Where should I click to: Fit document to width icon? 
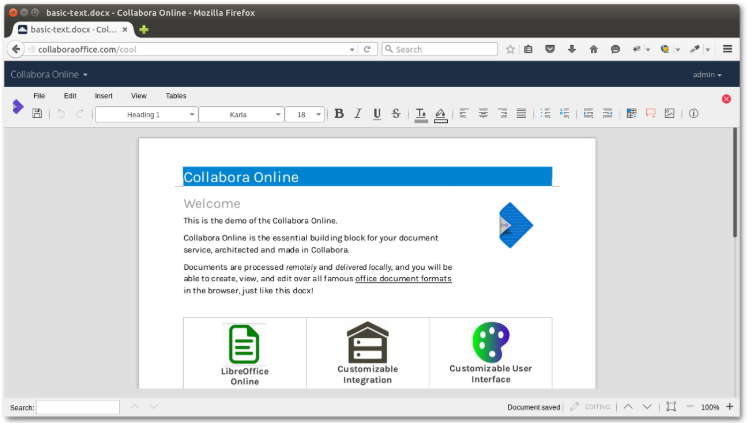pos(671,407)
